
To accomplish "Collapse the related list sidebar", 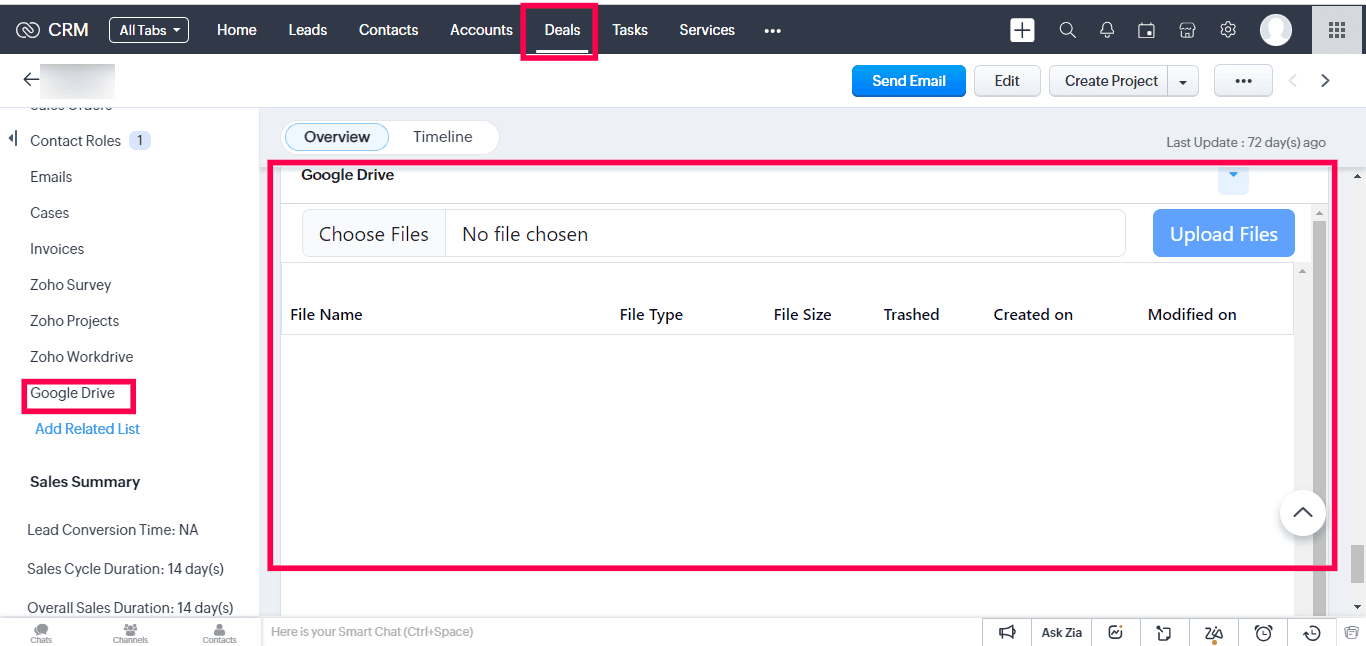I will [x=13, y=138].
